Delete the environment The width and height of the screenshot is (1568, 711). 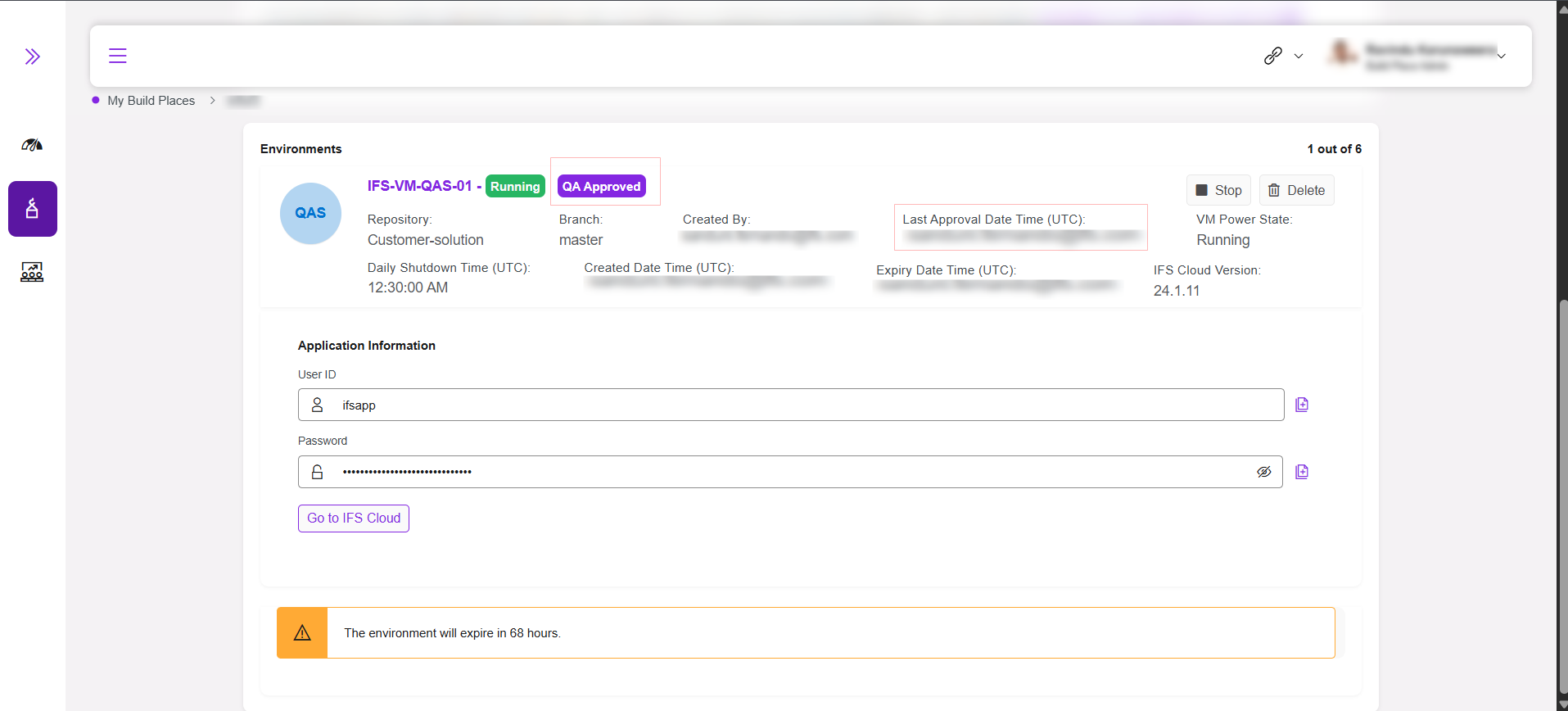pyautogui.click(x=1297, y=190)
